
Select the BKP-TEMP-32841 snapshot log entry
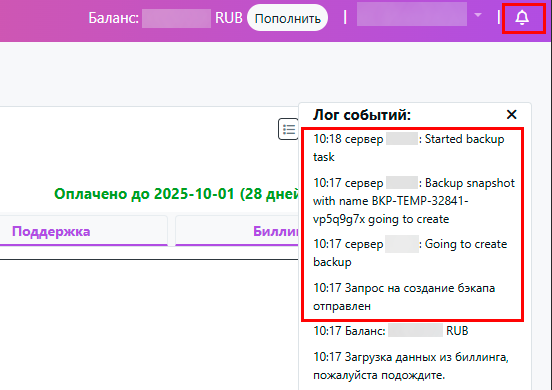click(x=414, y=201)
